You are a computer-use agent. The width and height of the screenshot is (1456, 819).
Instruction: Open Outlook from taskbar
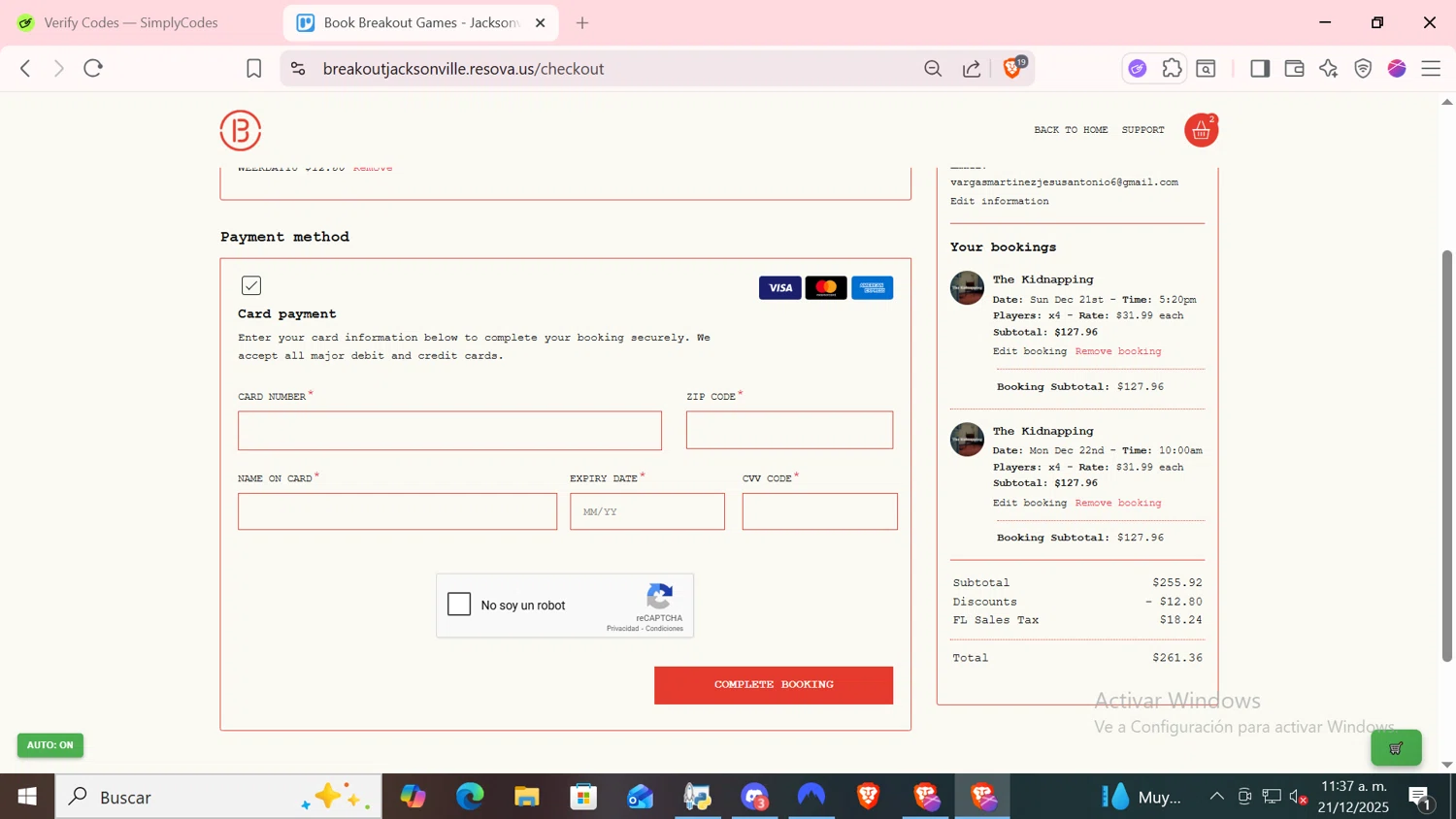coord(641,797)
